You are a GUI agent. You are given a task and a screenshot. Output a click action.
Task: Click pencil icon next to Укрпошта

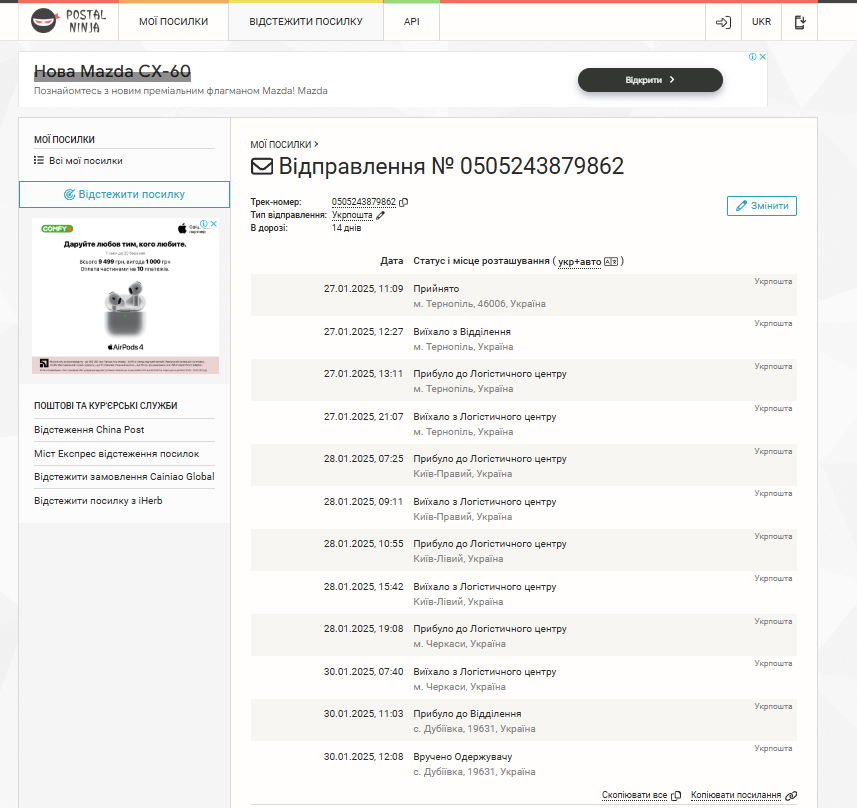click(x=380, y=215)
